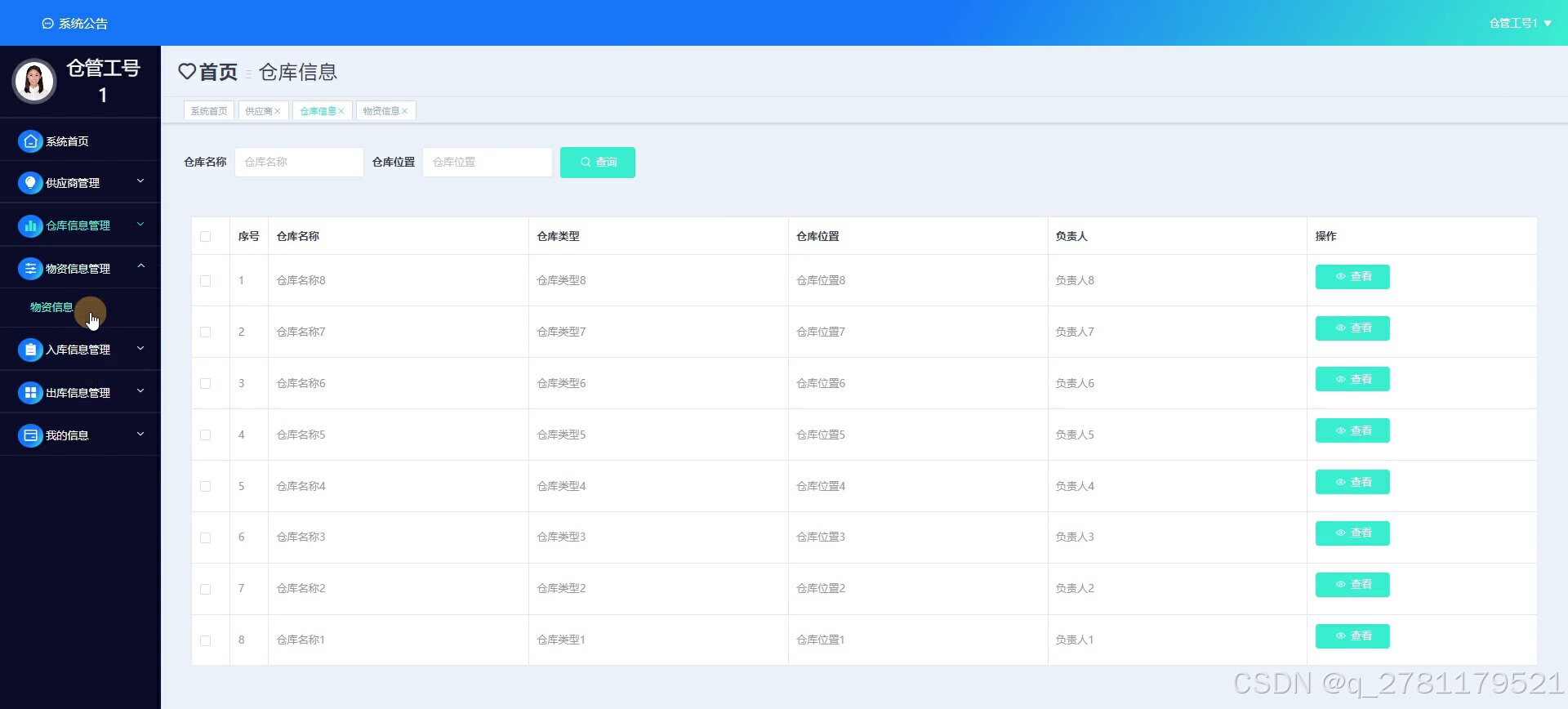1568x709 pixels.
Task: Click the 首页 breadcrumb link
Action: [218, 72]
